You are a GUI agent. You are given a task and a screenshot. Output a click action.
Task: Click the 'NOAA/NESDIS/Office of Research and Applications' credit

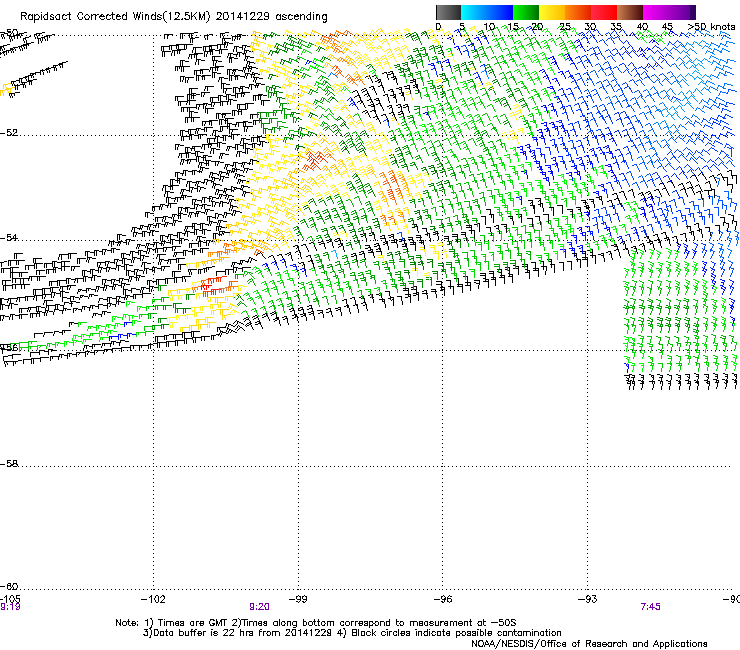589,643
